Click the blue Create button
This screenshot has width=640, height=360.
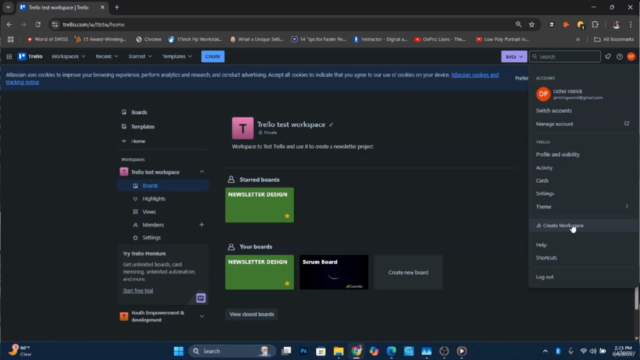coord(213,56)
